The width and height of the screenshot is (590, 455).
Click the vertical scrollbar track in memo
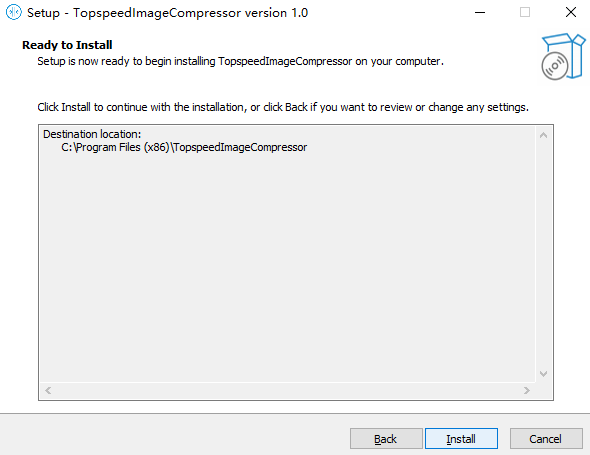click(543, 254)
